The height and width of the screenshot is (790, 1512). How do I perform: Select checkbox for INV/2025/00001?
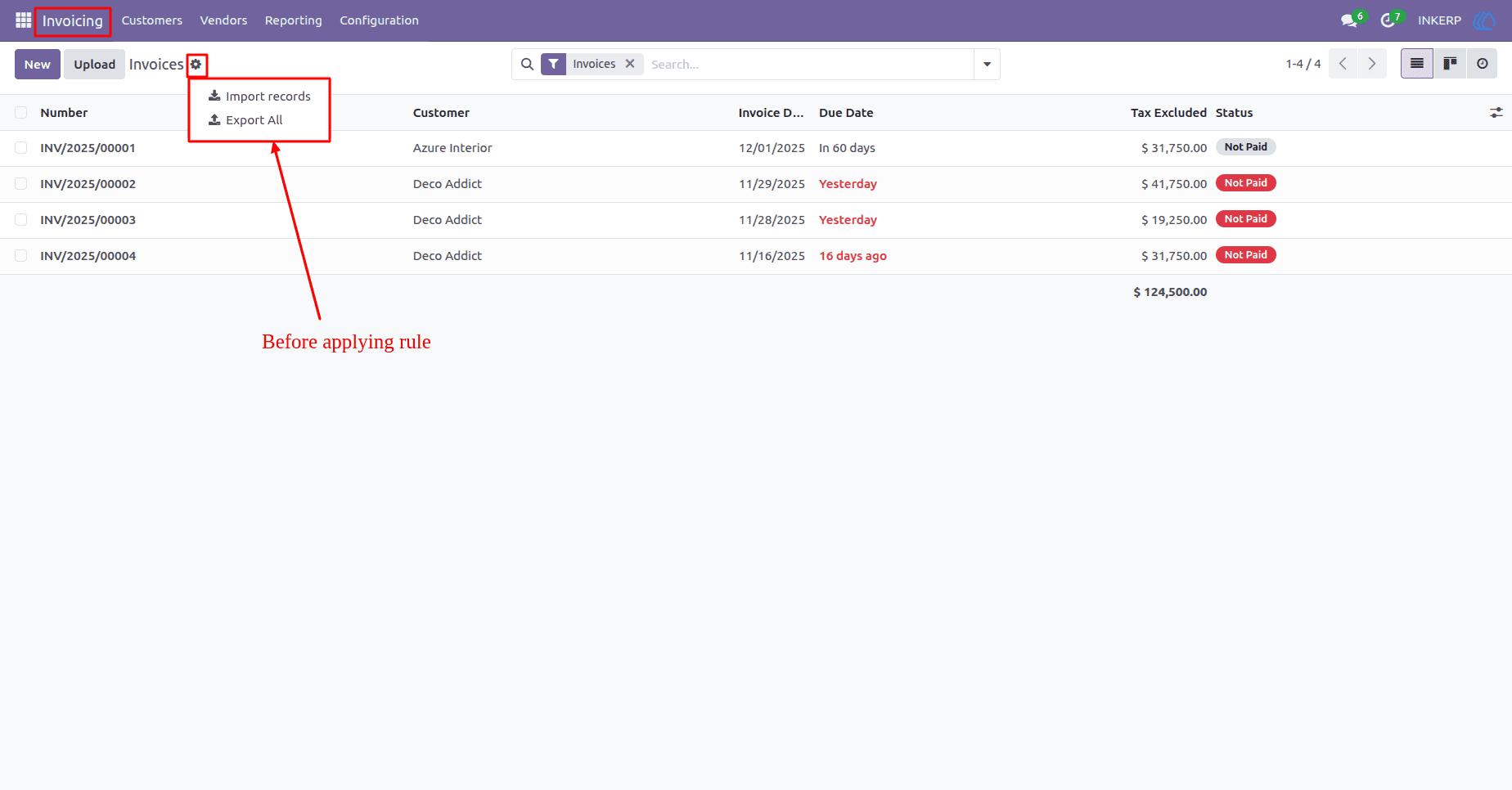21,148
